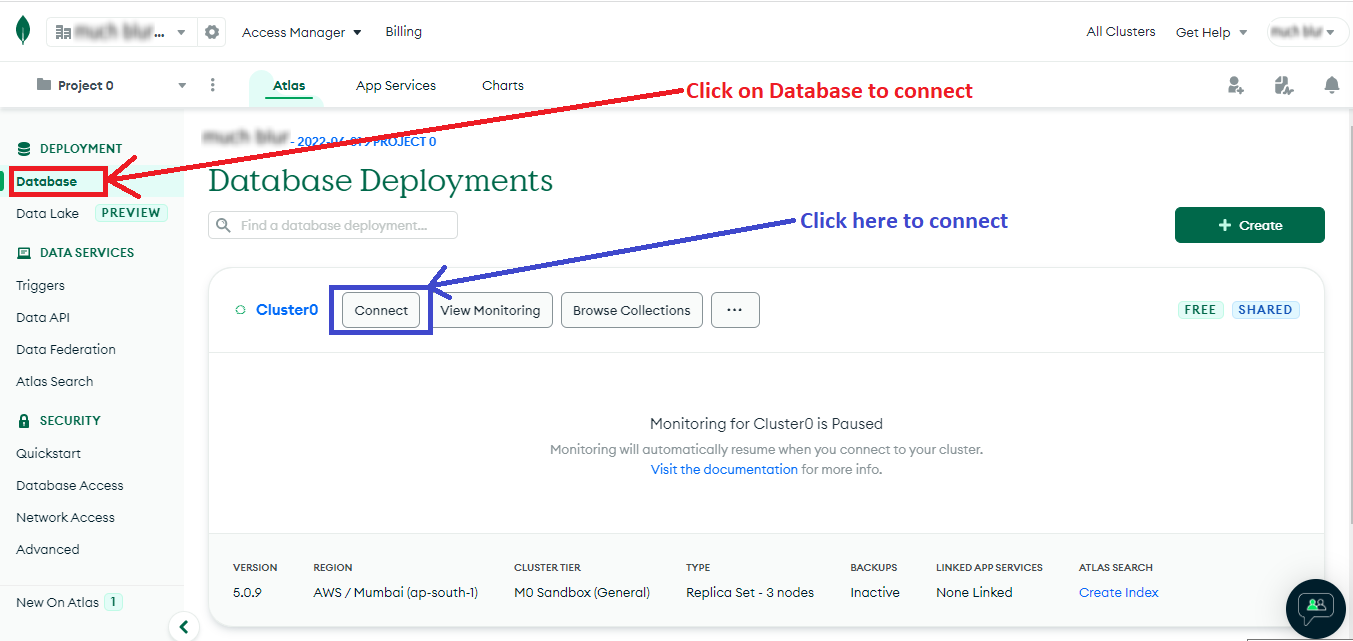Click Browse Collections for Cluster0
The height and width of the screenshot is (641, 1353).
(x=632, y=310)
